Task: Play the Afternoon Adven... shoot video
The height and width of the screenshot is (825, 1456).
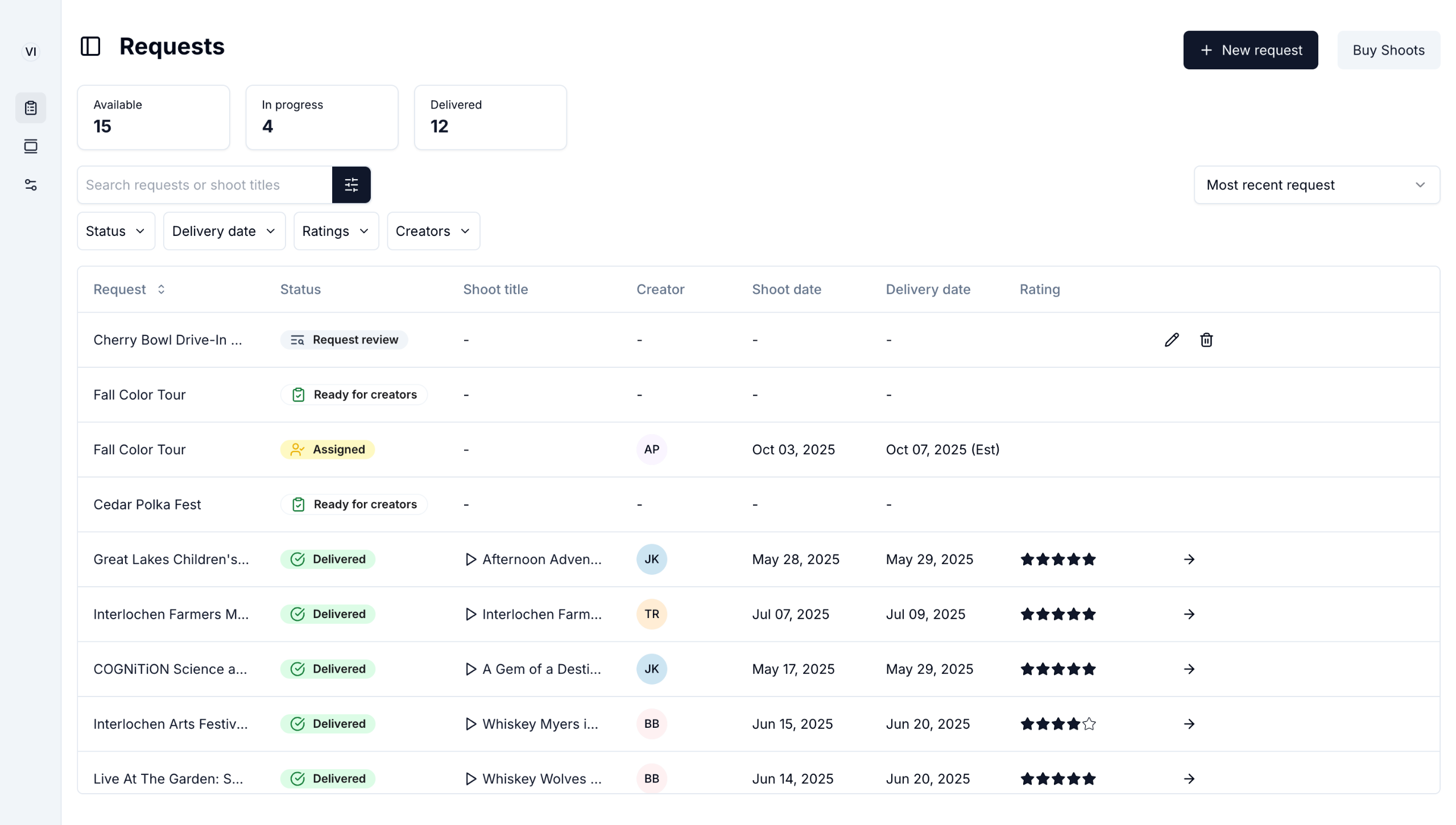Action: (470, 559)
